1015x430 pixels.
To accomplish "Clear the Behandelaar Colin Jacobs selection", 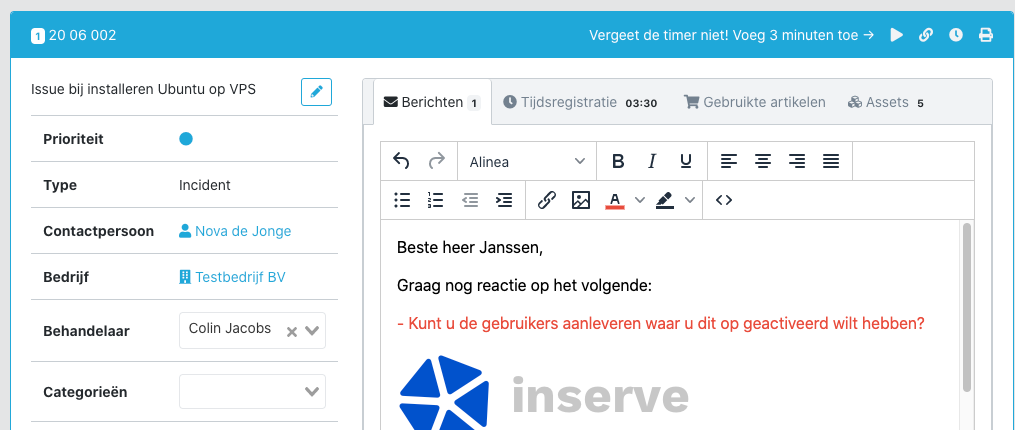I will click(x=292, y=332).
